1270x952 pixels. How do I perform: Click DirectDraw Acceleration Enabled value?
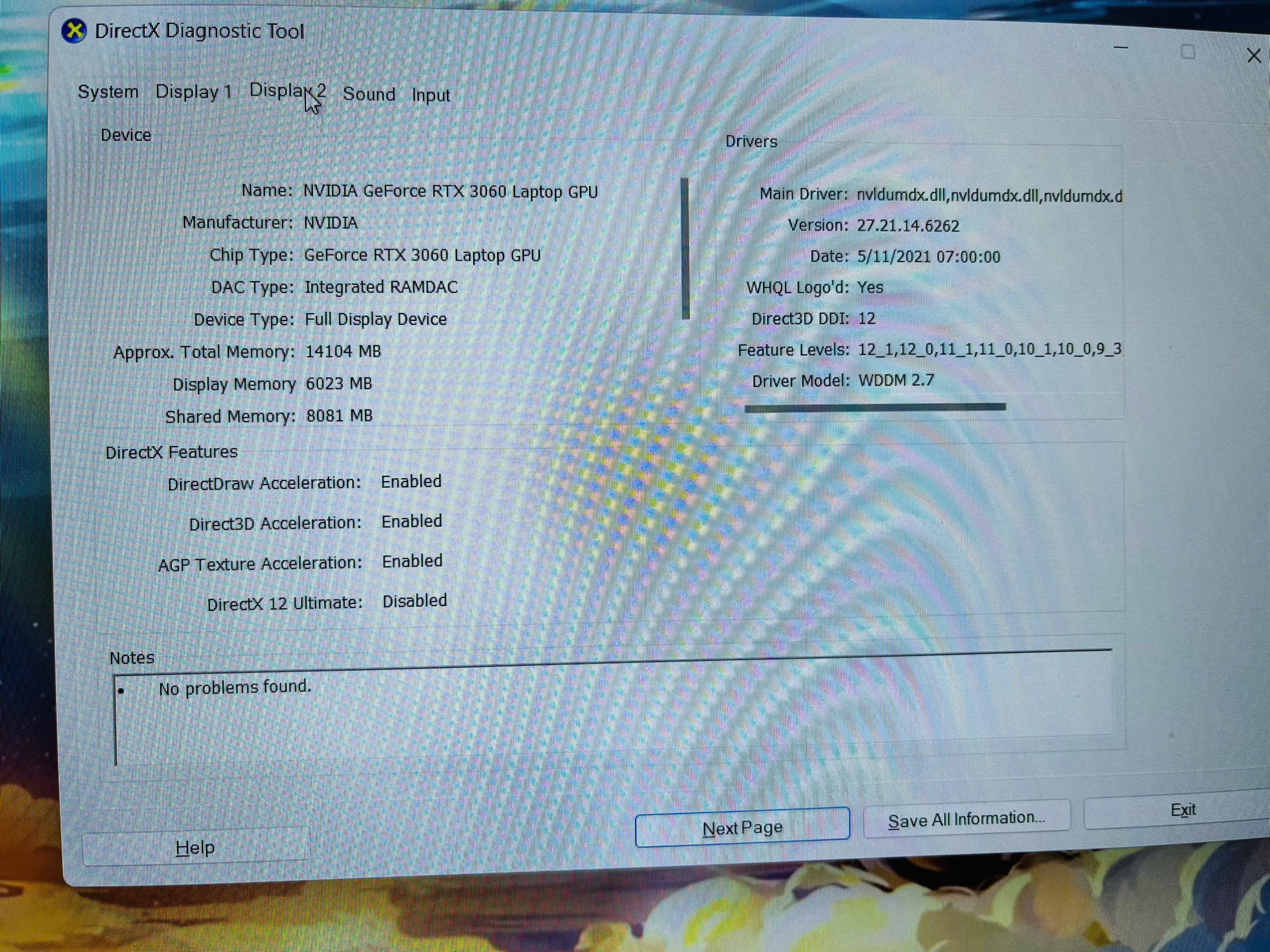coord(411,481)
